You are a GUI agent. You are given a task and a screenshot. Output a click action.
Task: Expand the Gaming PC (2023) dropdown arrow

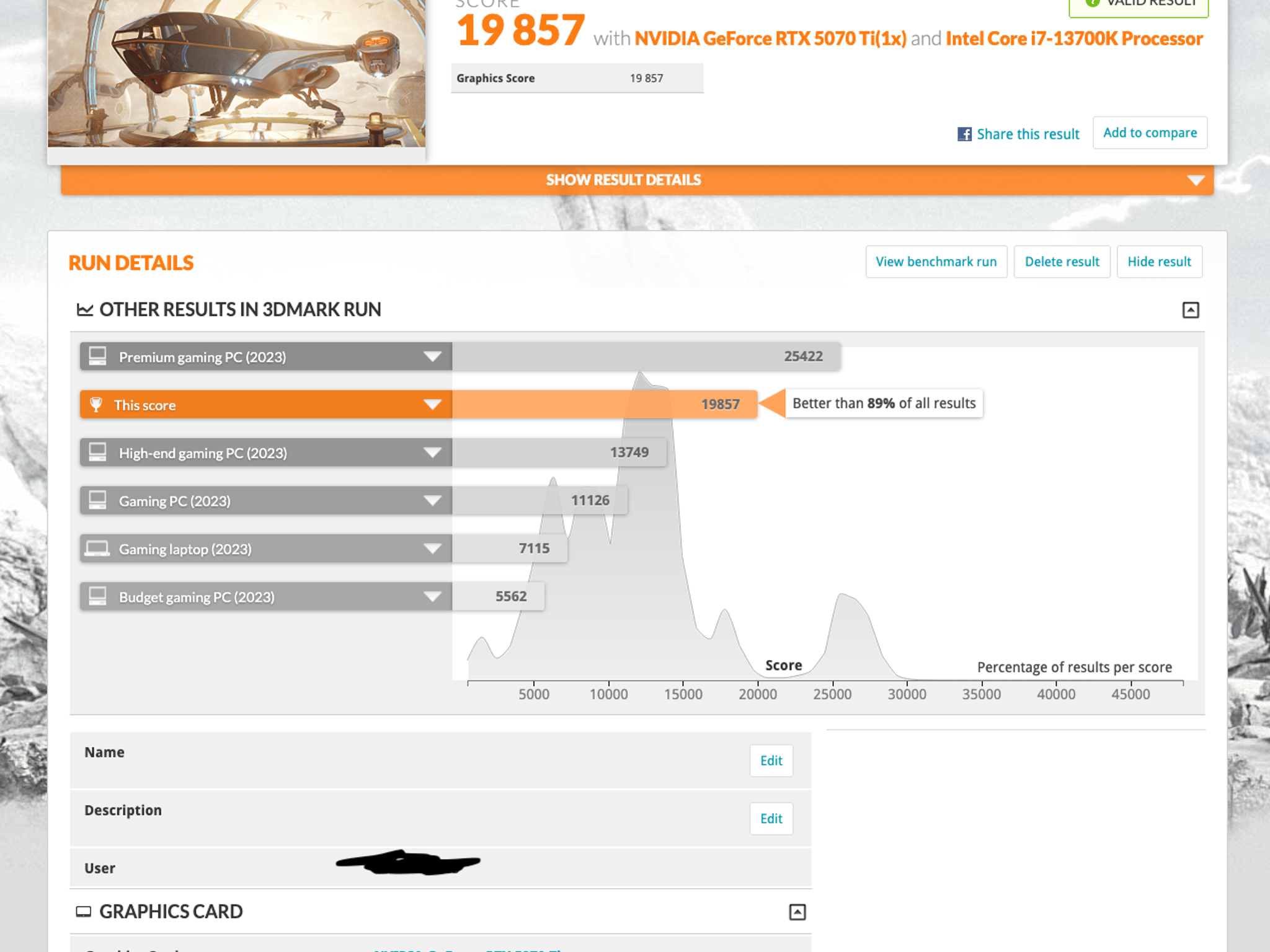click(432, 500)
